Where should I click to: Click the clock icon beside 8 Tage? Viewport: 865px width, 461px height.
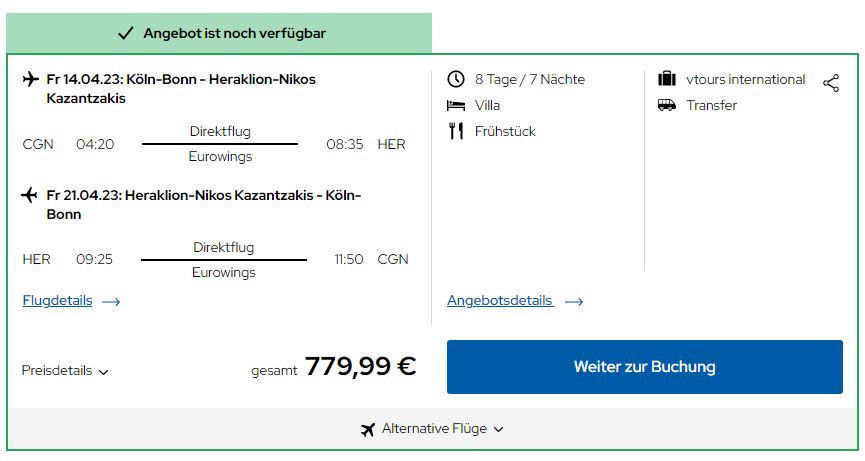point(456,79)
